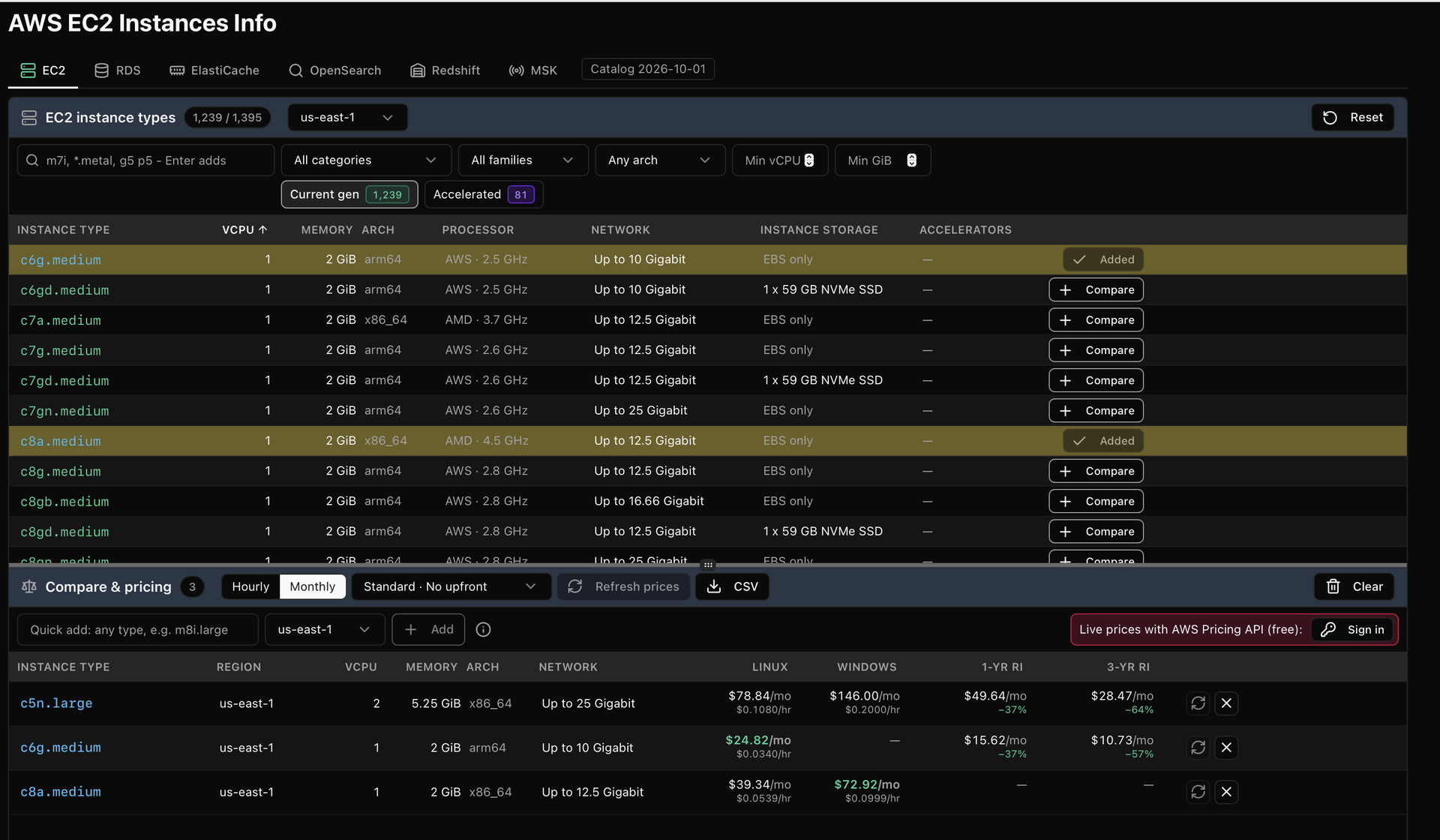The width and height of the screenshot is (1440, 840).
Task: Reset all instance filters
Action: click(x=1352, y=118)
